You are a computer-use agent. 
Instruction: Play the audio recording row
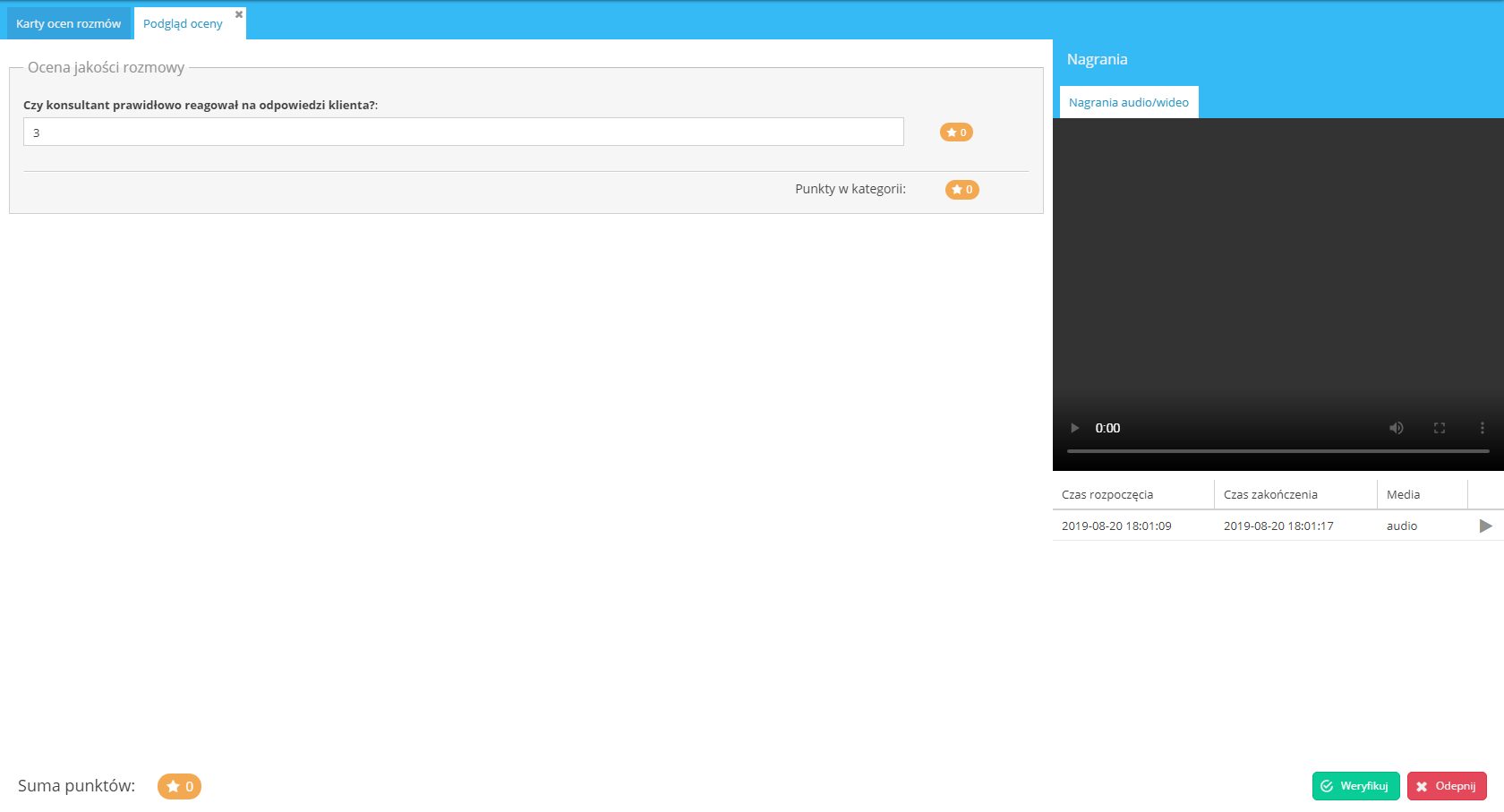[1486, 526]
